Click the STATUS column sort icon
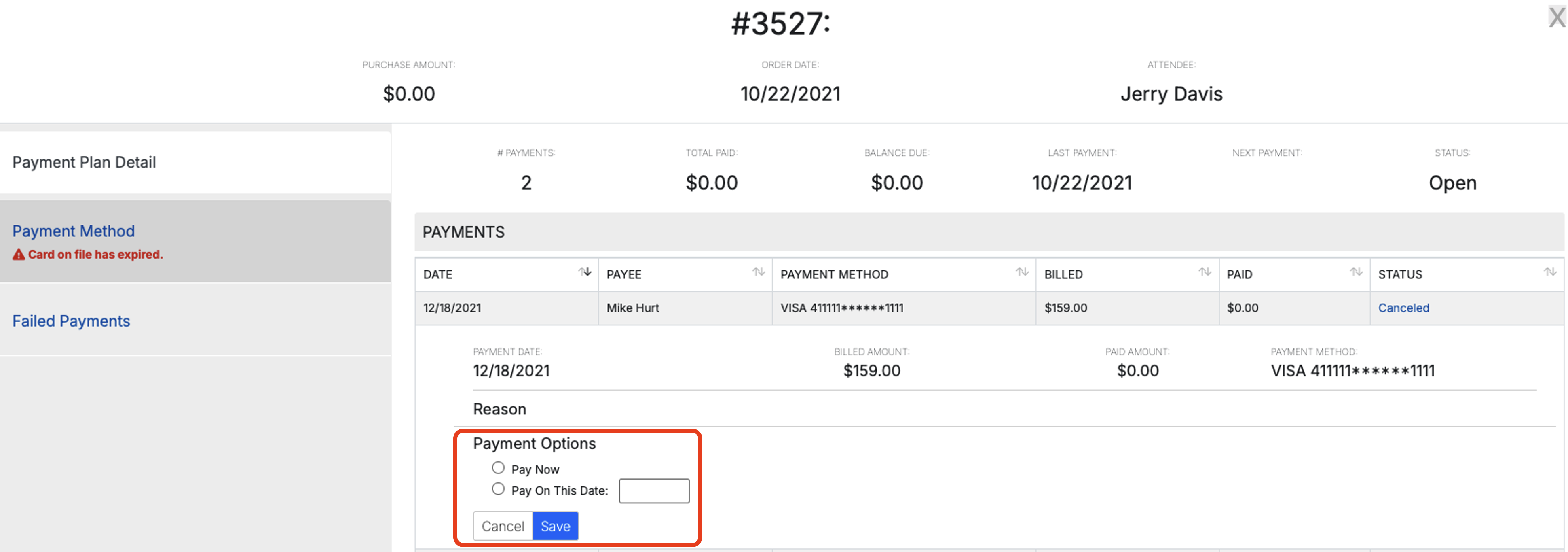1568x552 pixels. tap(1550, 272)
